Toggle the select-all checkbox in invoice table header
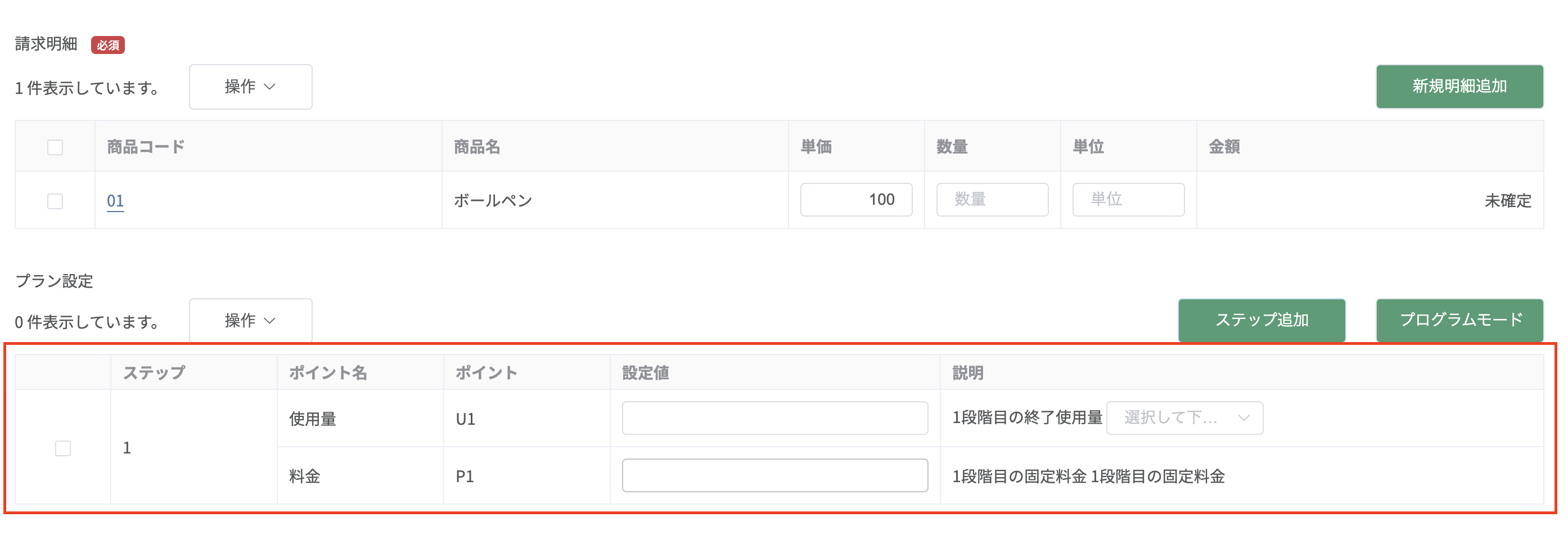Screen dimensions: 1568x548 pyautogui.click(x=55, y=147)
